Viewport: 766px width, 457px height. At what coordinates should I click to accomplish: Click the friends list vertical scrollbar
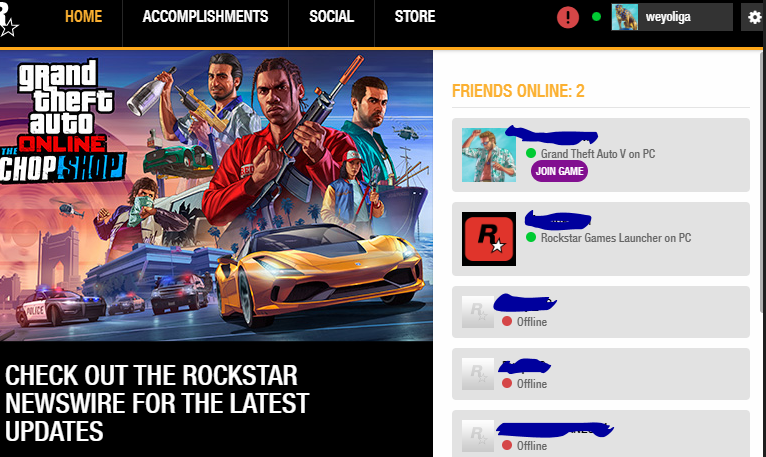(763, 181)
